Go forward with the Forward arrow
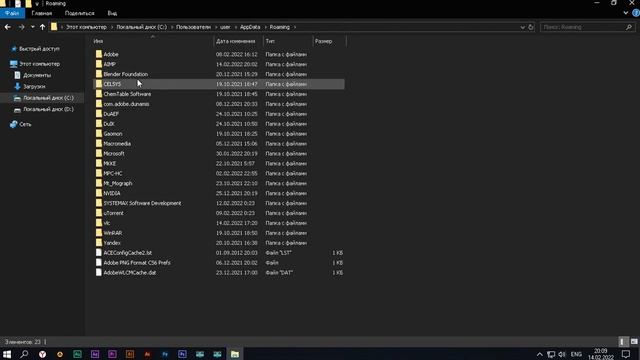 [x=21, y=27]
